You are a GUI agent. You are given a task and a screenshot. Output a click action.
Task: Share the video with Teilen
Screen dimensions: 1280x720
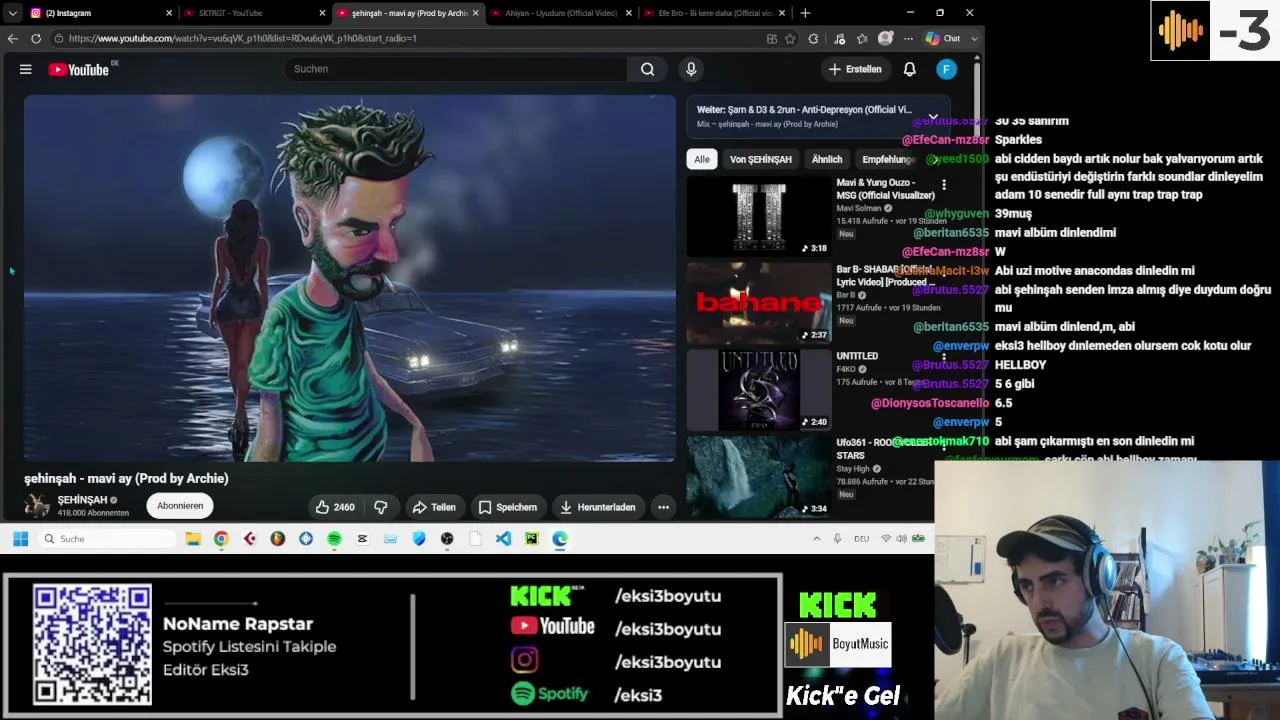coord(434,507)
